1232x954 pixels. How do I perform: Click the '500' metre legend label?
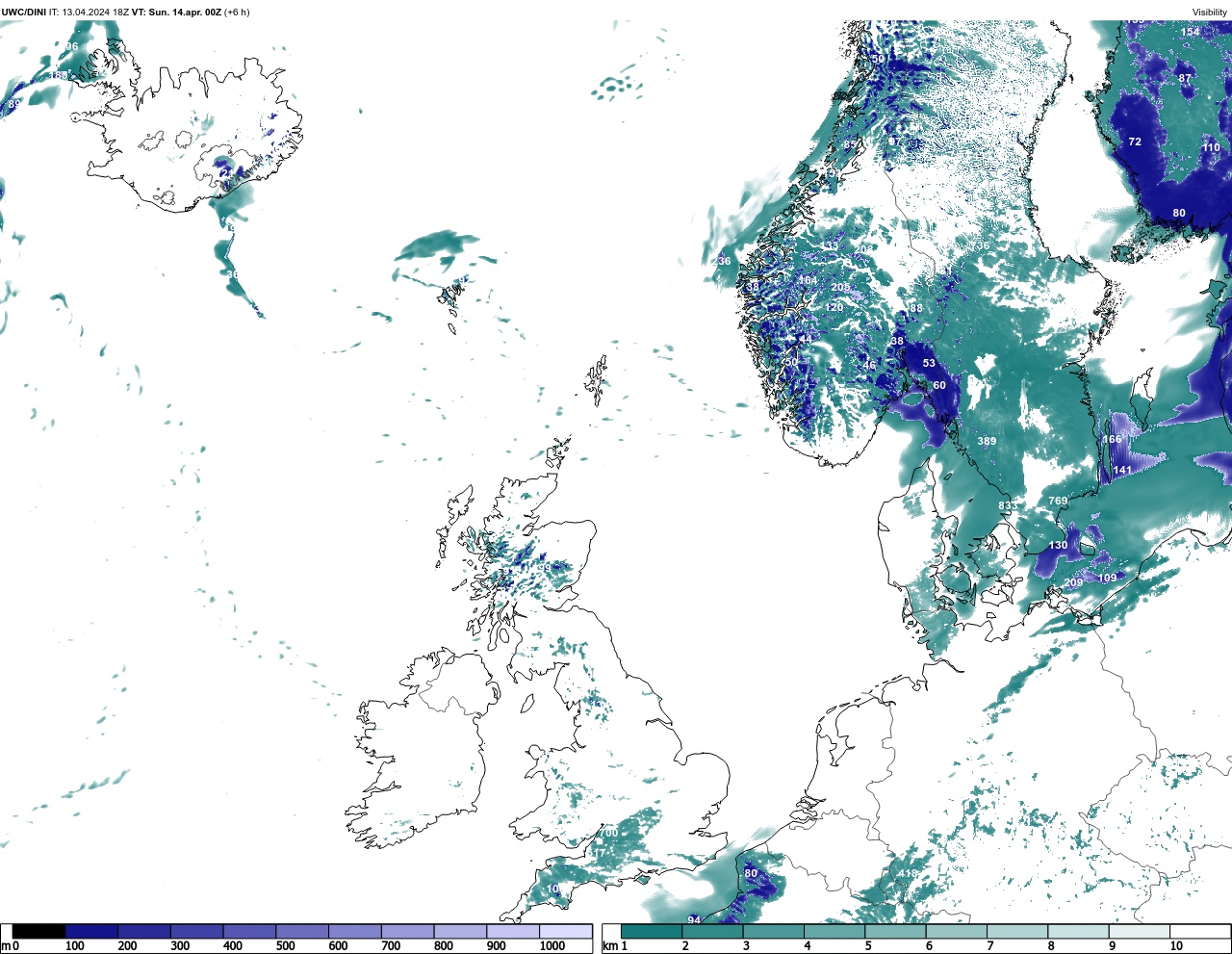[x=285, y=946]
